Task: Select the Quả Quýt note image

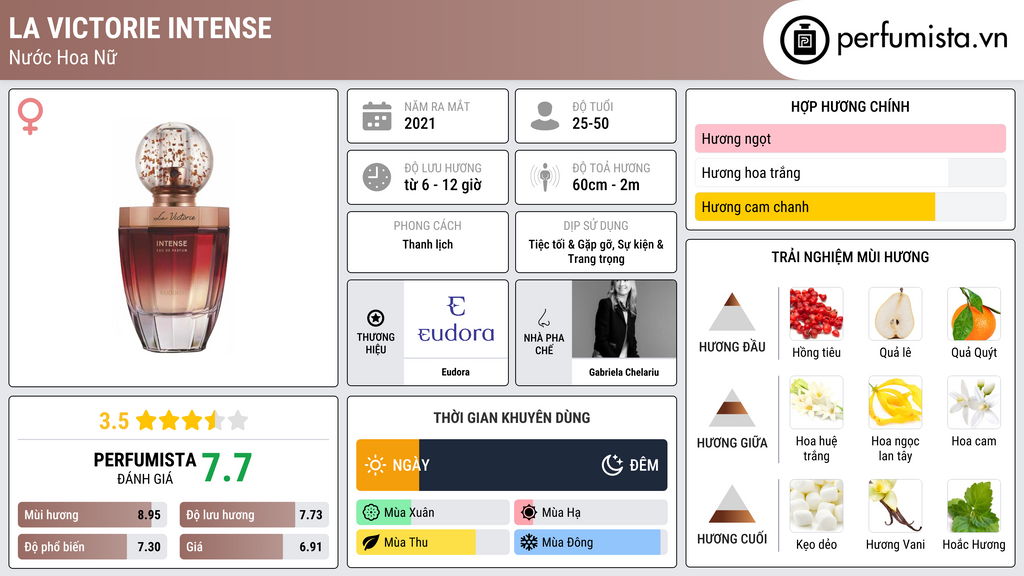Action: coord(974,313)
